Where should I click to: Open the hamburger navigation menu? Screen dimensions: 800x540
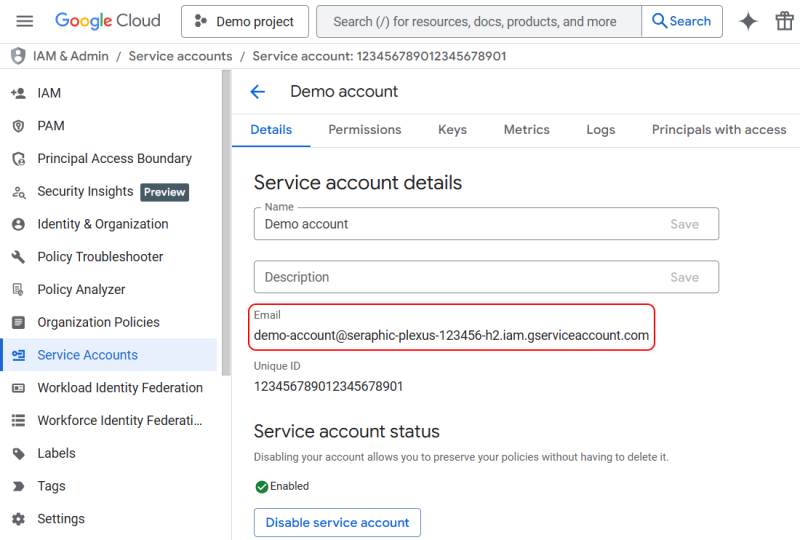click(x=25, y=21)
